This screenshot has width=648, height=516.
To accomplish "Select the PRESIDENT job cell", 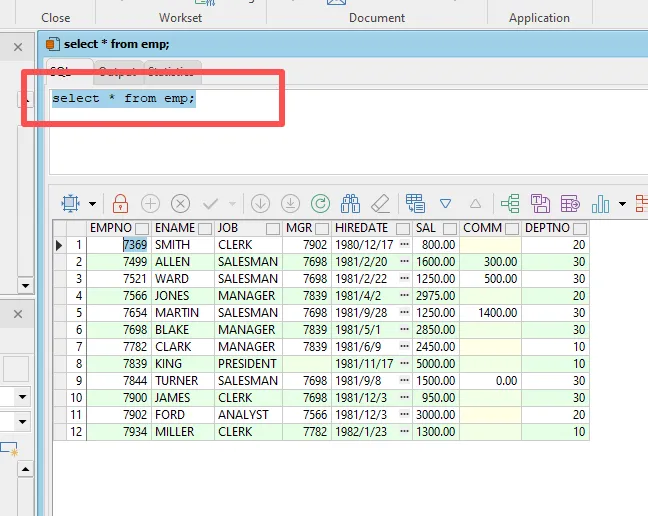I will point(248,364).
